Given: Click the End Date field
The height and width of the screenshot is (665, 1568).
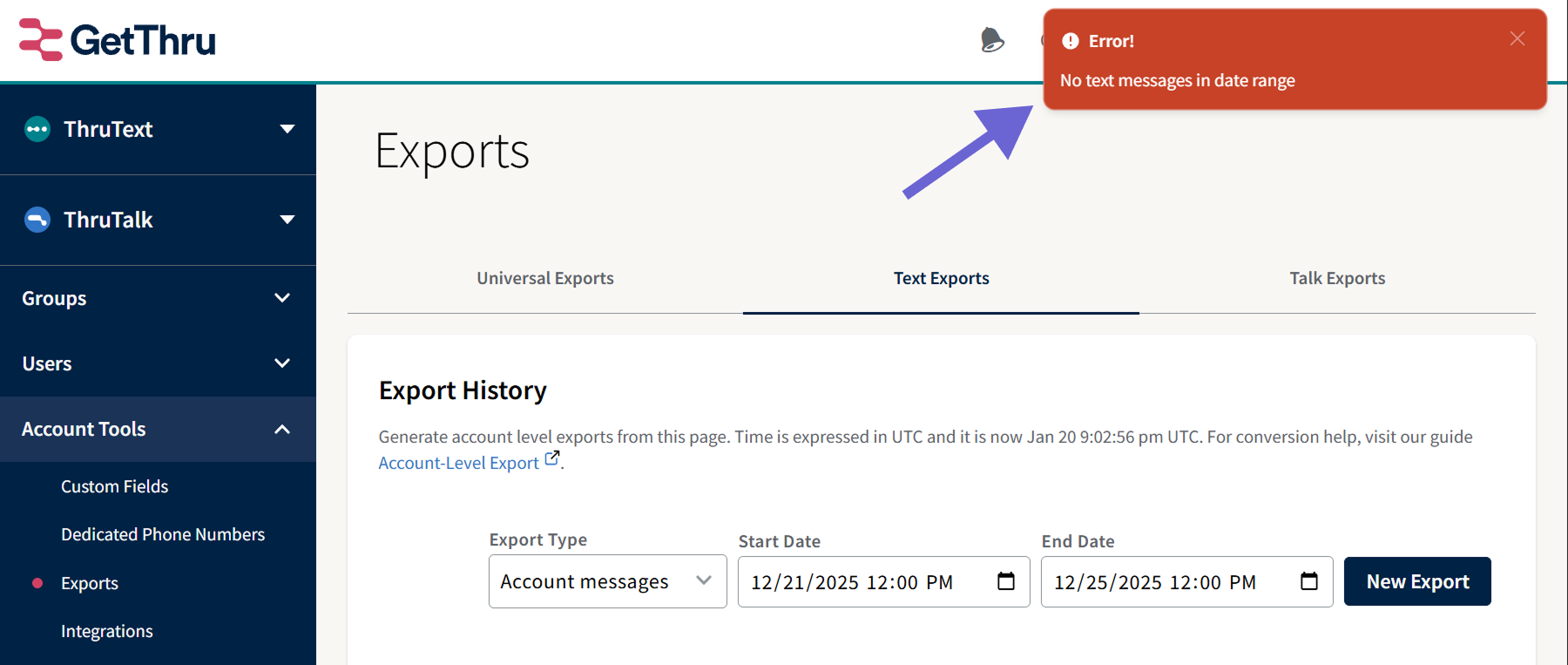Looking at the screenshot, I should [x=1187, y=581].
